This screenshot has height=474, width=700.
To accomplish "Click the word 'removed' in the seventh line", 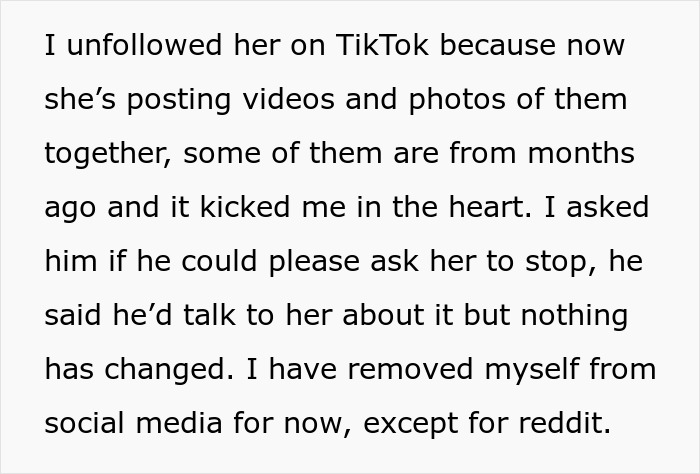I will (410, 370).
